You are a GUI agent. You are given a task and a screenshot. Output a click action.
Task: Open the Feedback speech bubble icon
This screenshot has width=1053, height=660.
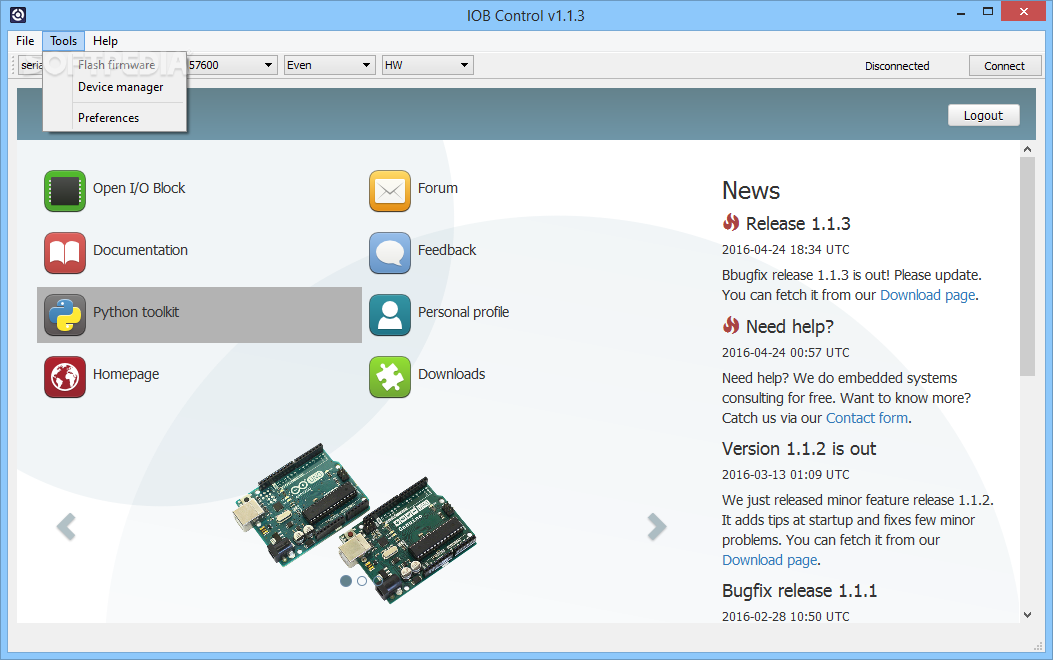click(390, 253)
